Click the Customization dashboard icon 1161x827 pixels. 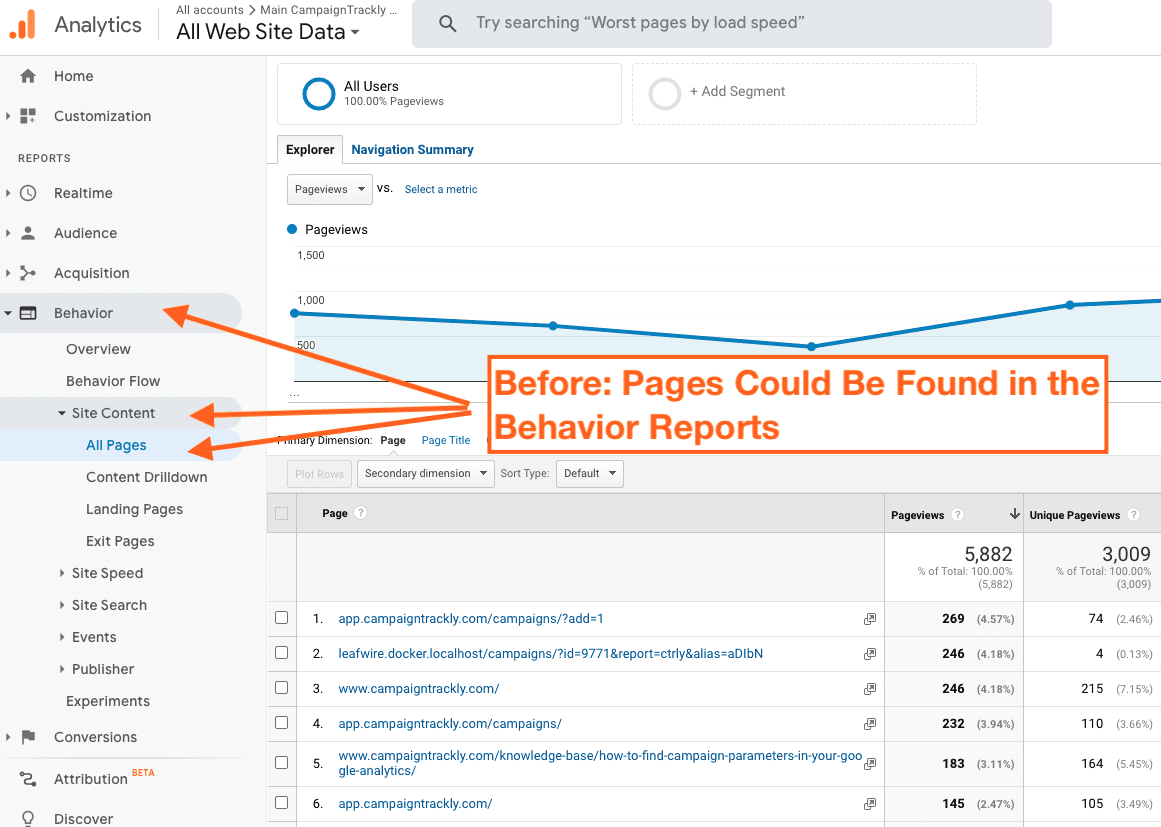click(28, 116)
